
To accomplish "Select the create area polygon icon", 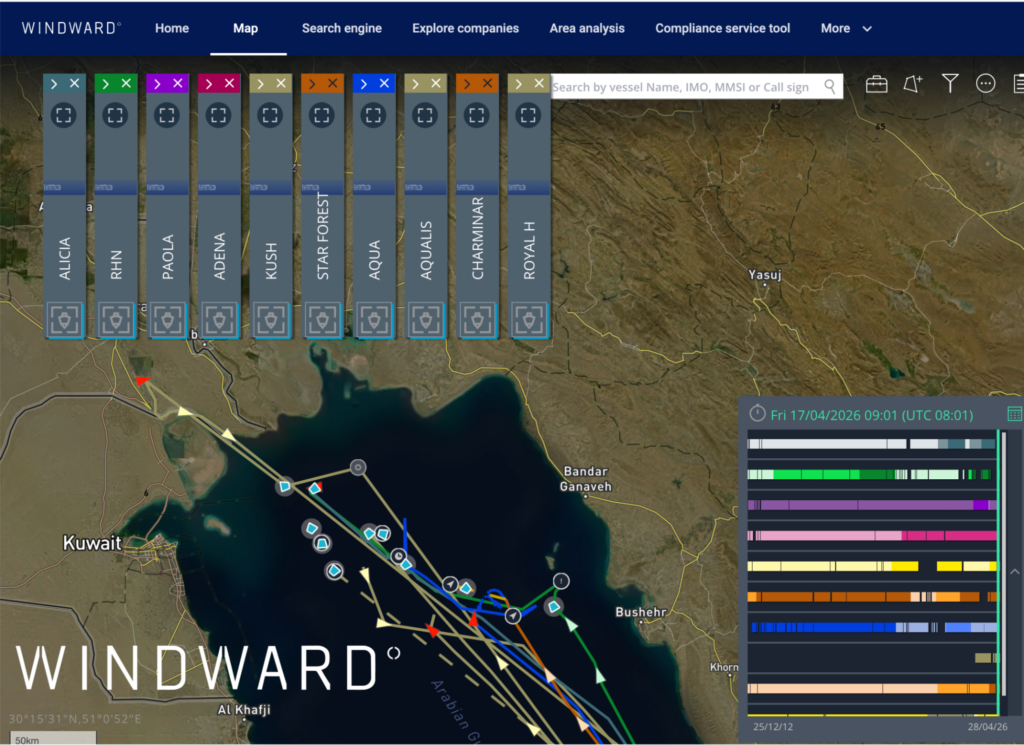I will point(913,84).
